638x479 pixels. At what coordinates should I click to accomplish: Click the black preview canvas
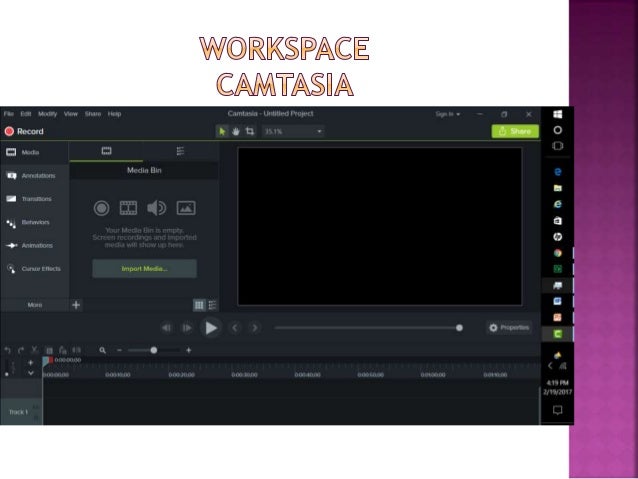[x=380, y=226]
